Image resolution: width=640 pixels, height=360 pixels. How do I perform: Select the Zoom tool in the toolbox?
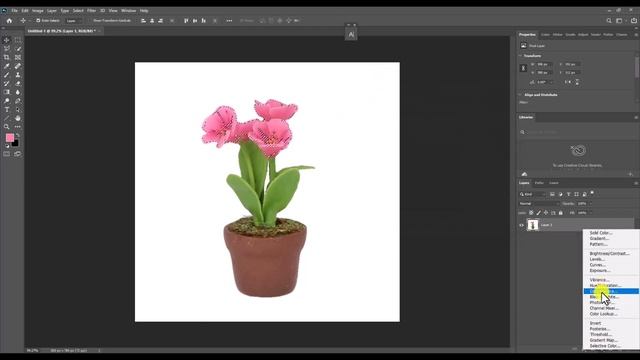pos(7,127)
